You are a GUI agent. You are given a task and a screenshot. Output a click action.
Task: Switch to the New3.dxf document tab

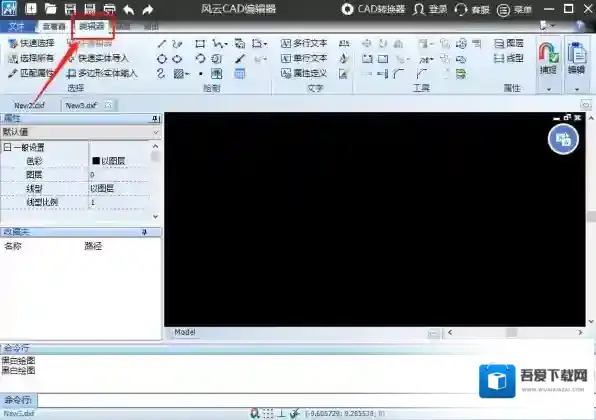(x=81, y=105)
